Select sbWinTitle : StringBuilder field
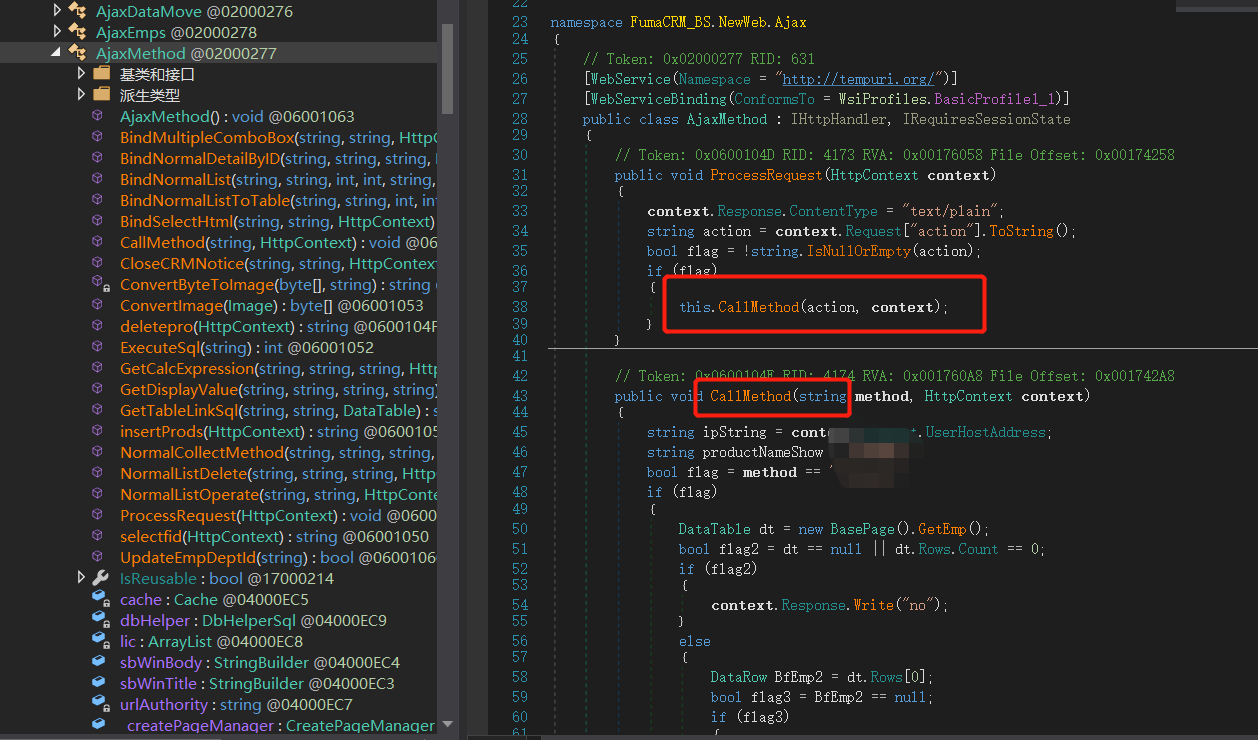Viewport: 1258px width, 740px height. coord(257,683)
